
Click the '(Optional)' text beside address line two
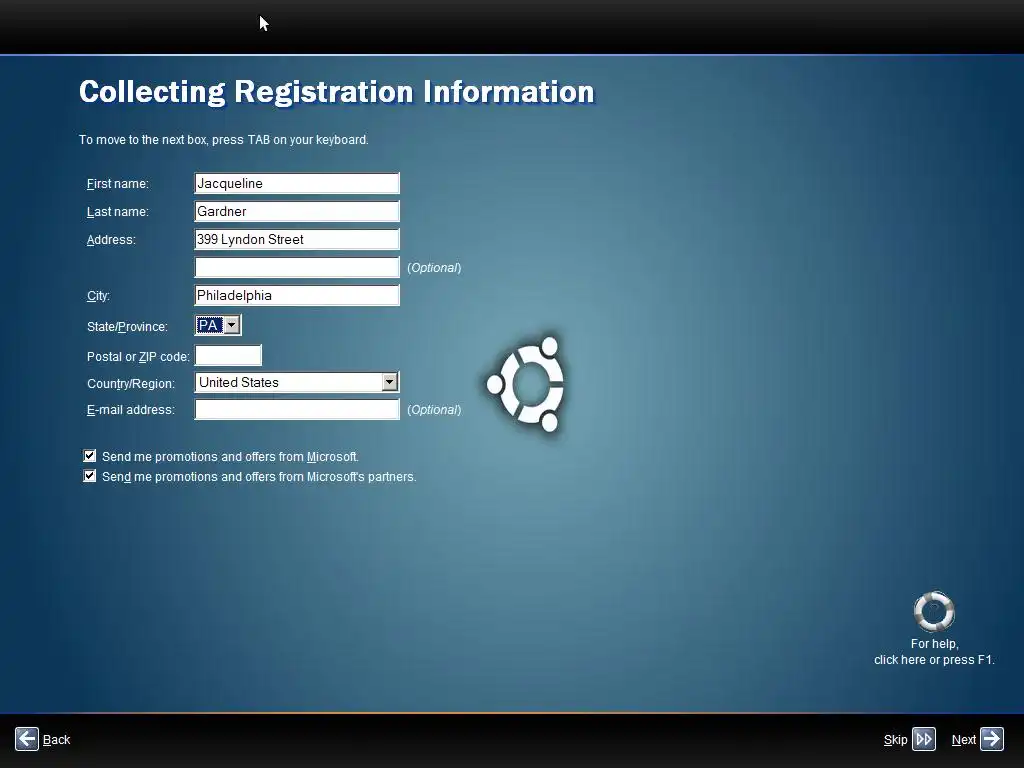tap(434, 268)
